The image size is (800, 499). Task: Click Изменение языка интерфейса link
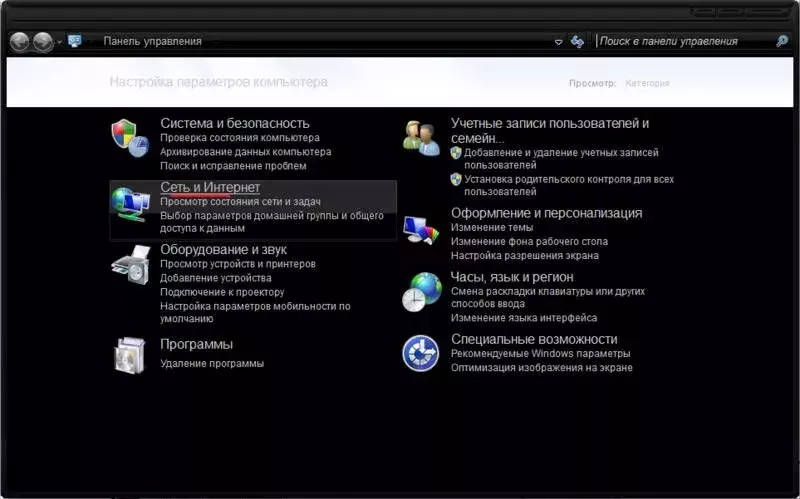tap(524, 318)
